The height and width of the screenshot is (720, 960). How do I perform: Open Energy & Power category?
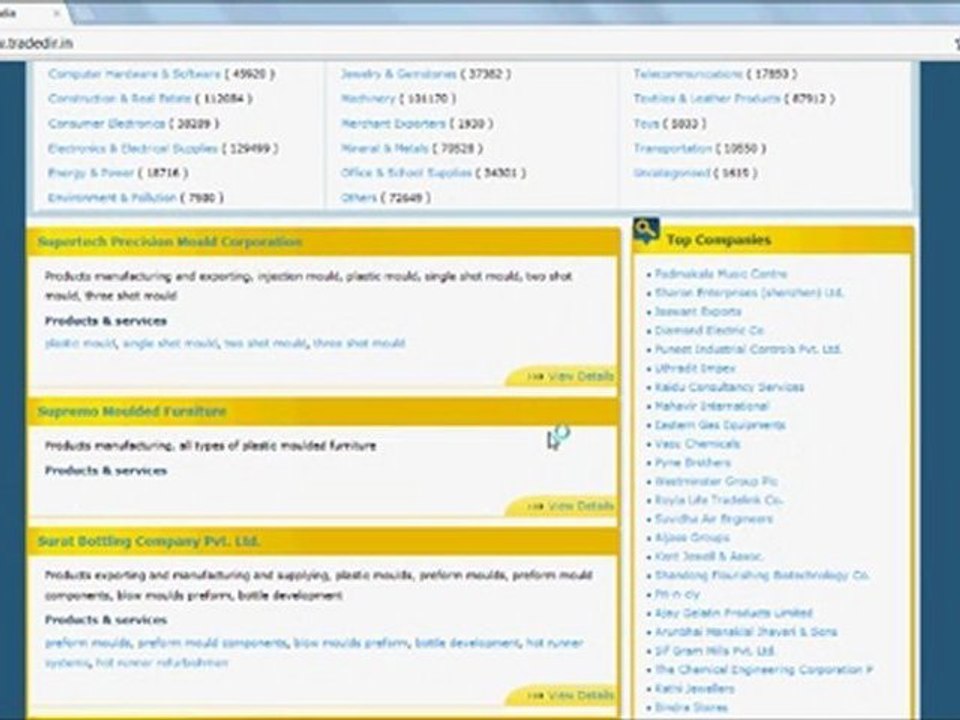(91, 173)
